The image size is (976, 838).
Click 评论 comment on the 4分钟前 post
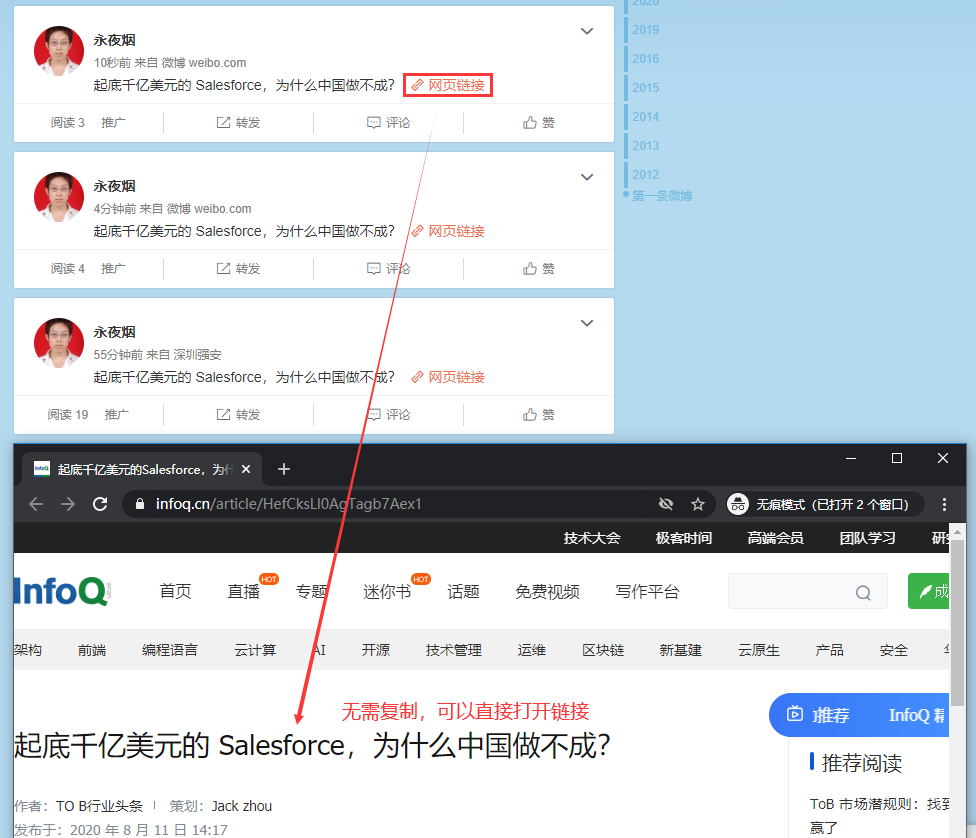tap(388, 268)
